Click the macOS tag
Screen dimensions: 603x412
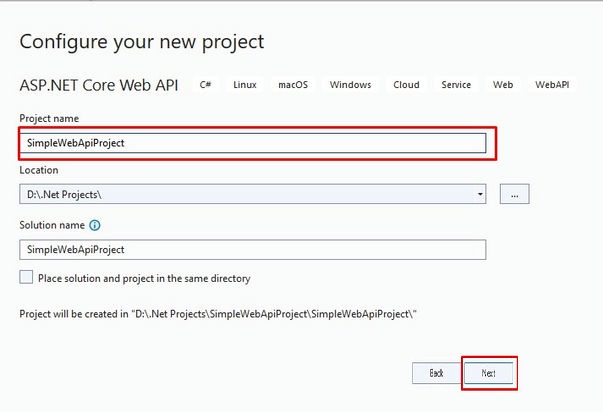click(293, 85)
